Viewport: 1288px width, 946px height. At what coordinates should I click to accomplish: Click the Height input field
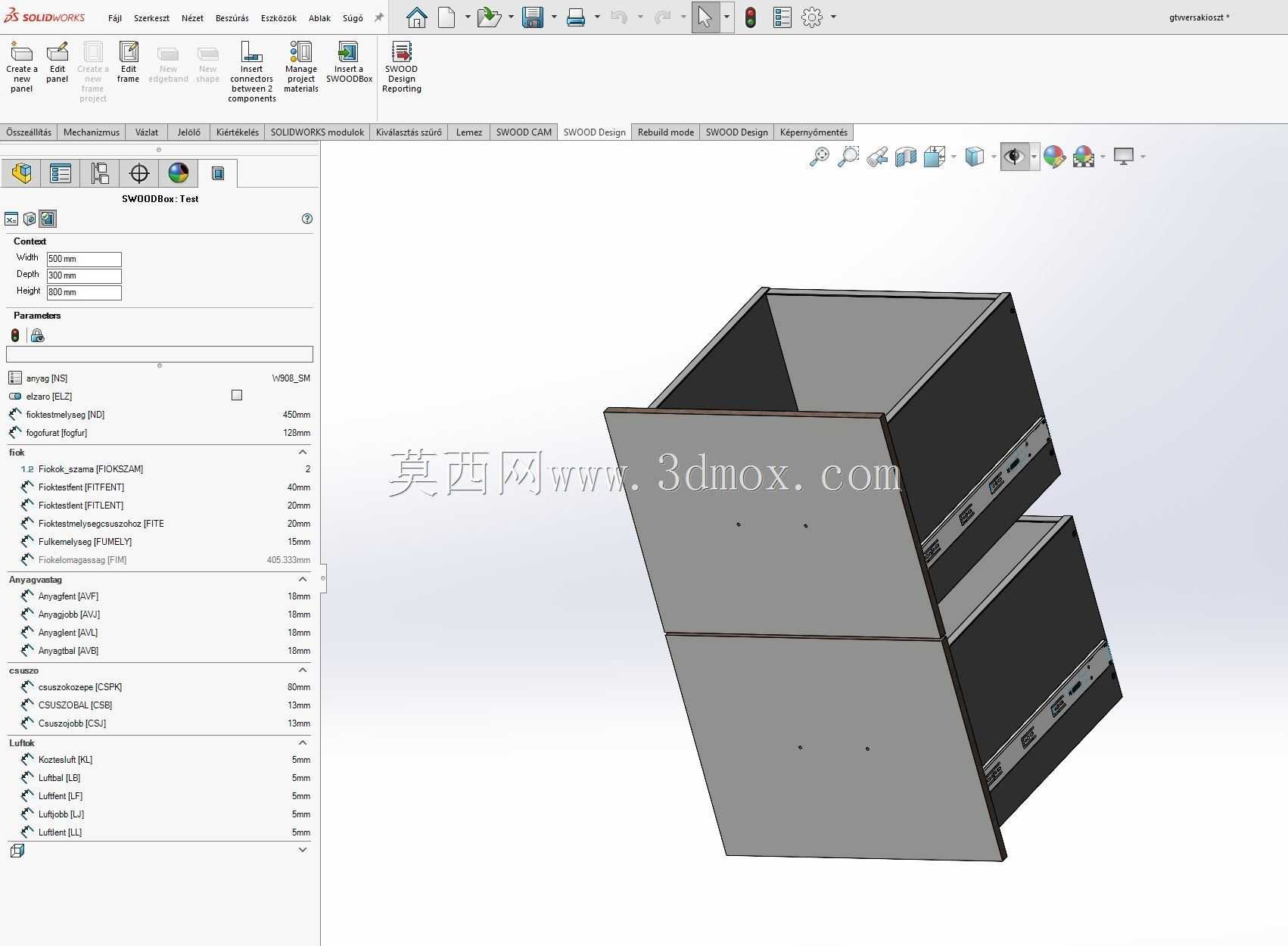tap(84, 292)
